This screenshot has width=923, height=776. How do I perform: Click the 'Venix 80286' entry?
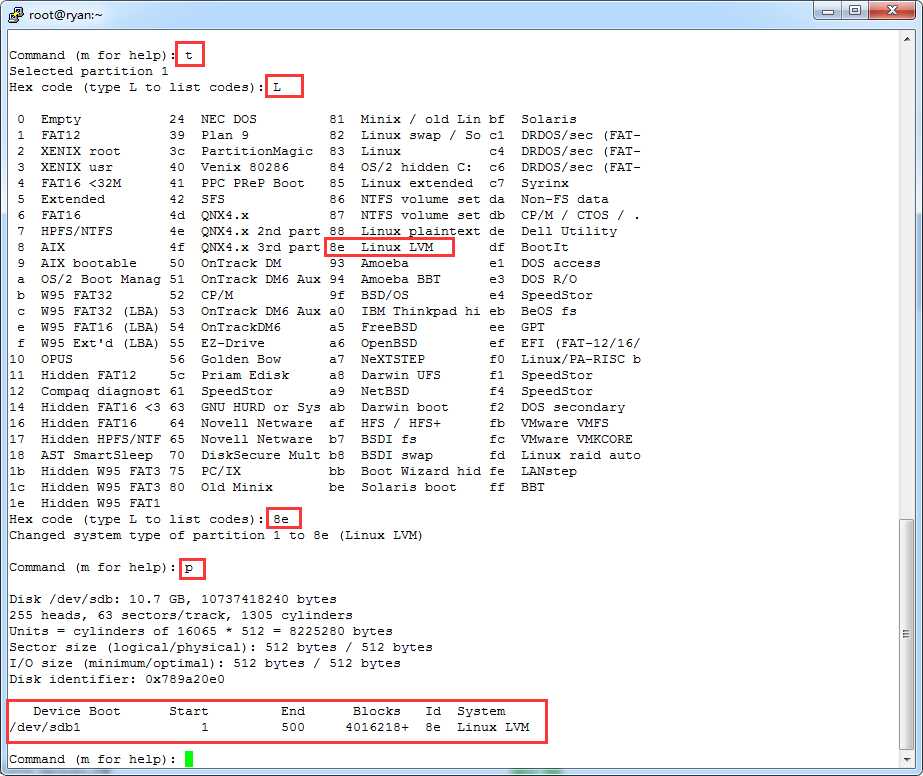tap(245, 167)
